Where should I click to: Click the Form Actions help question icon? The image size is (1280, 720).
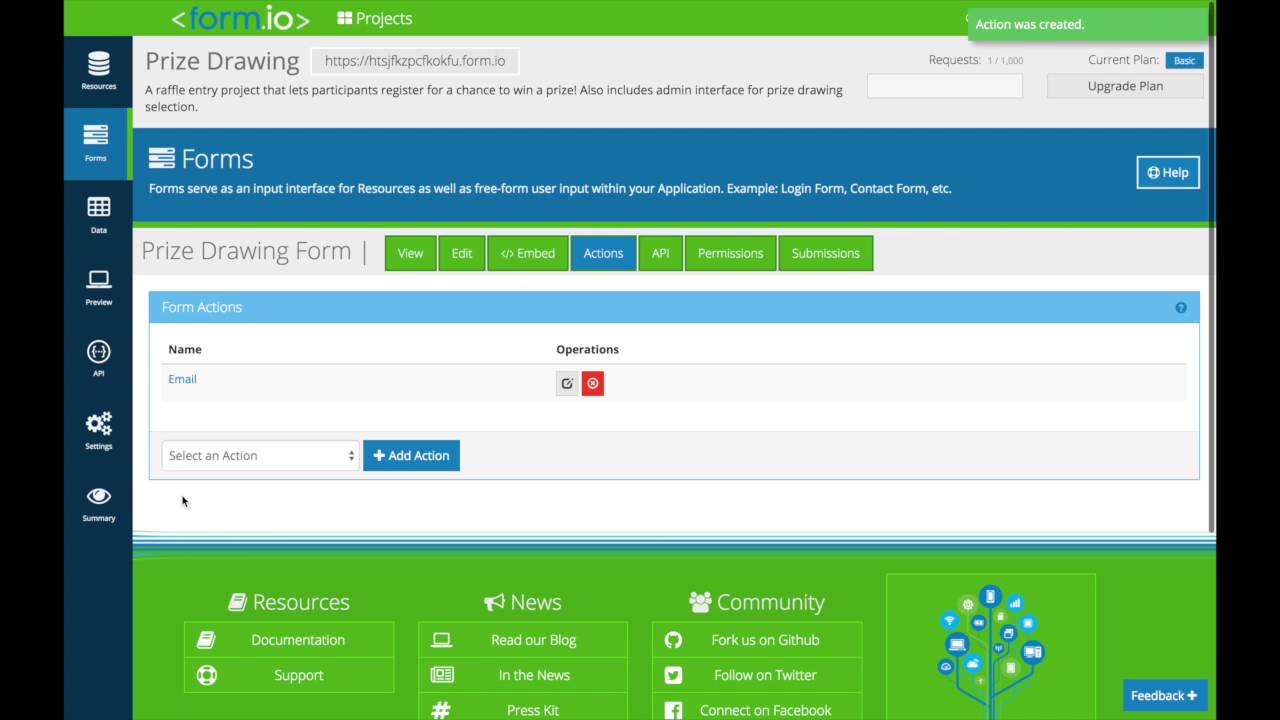1181,308
